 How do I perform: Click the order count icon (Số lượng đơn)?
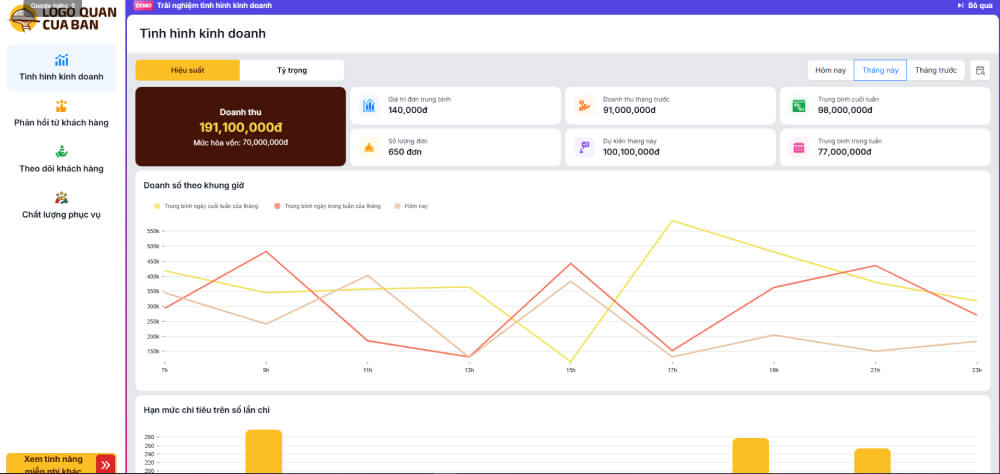[369, 147]
